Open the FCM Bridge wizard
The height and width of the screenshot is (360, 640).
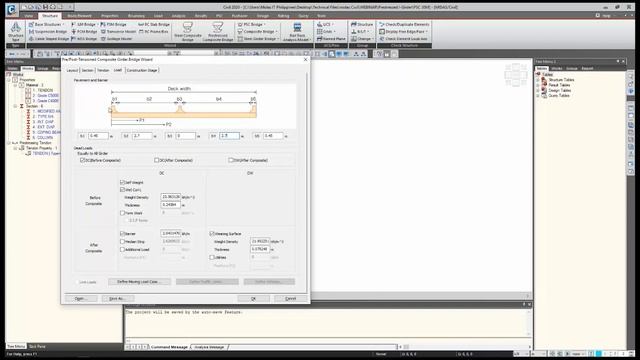pyautogui.click(x=84, y=31)
